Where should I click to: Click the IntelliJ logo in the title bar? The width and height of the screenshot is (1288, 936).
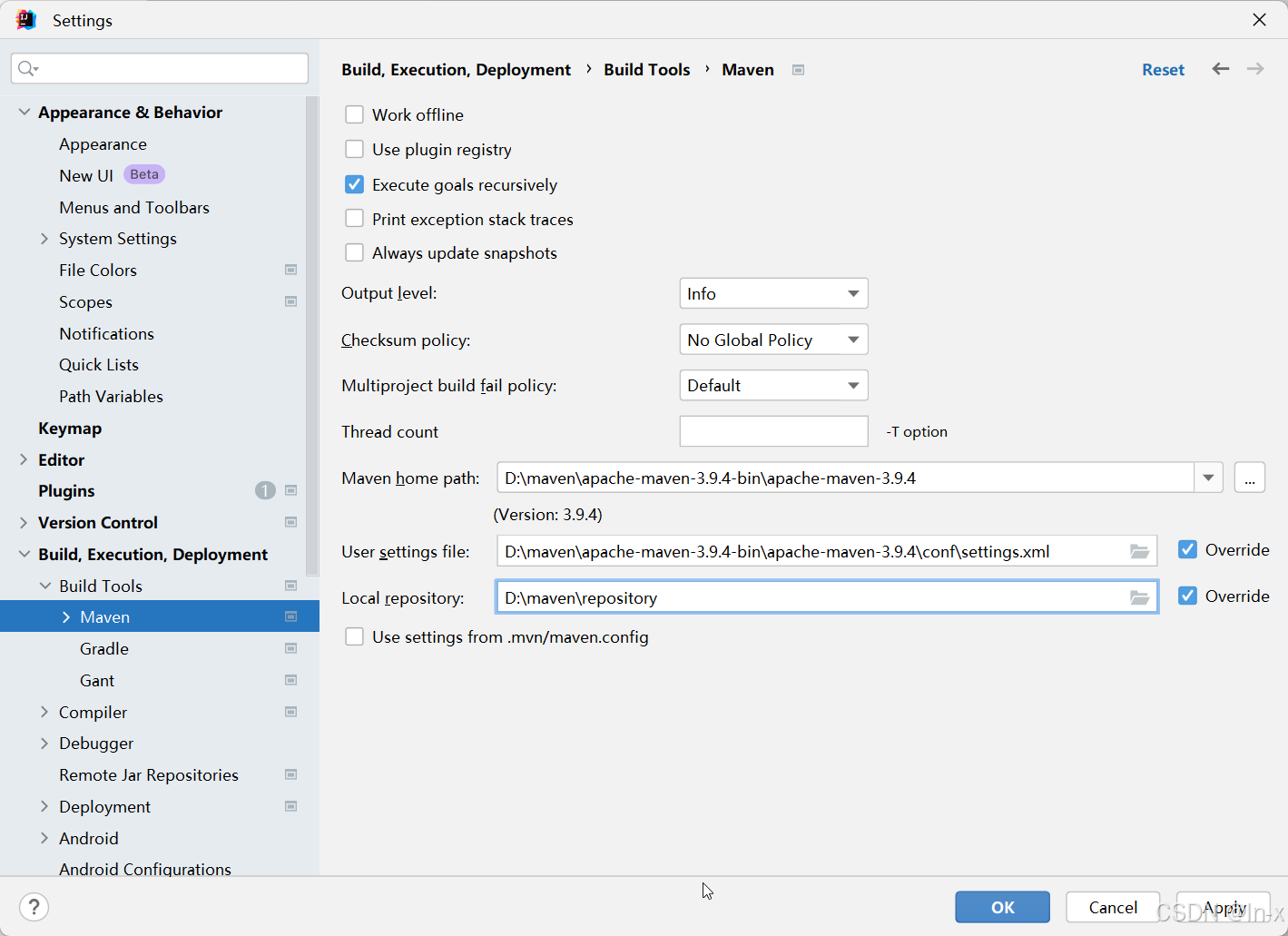25,20
